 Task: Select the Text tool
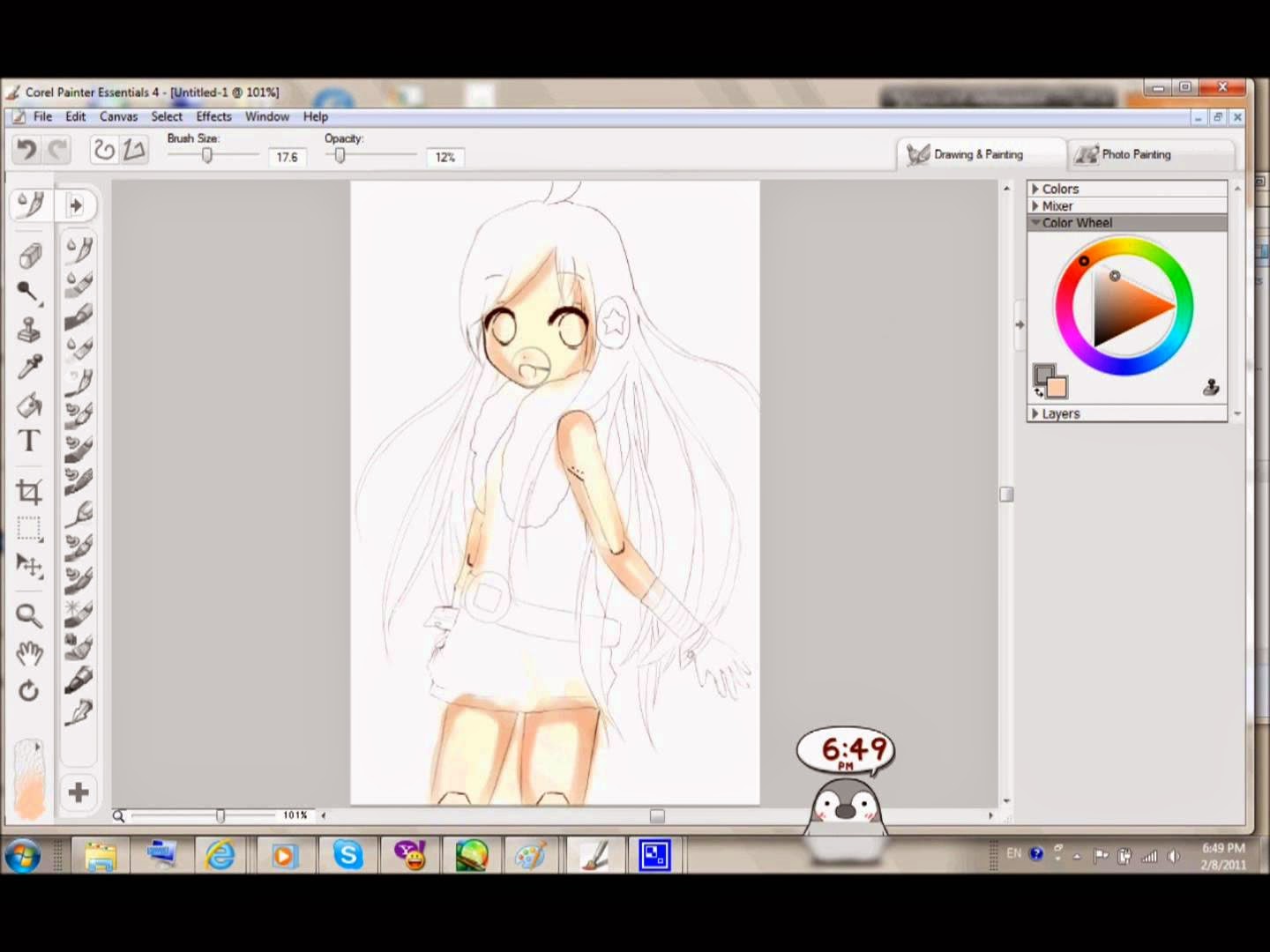pyautogui.click(x=30, y=441)
